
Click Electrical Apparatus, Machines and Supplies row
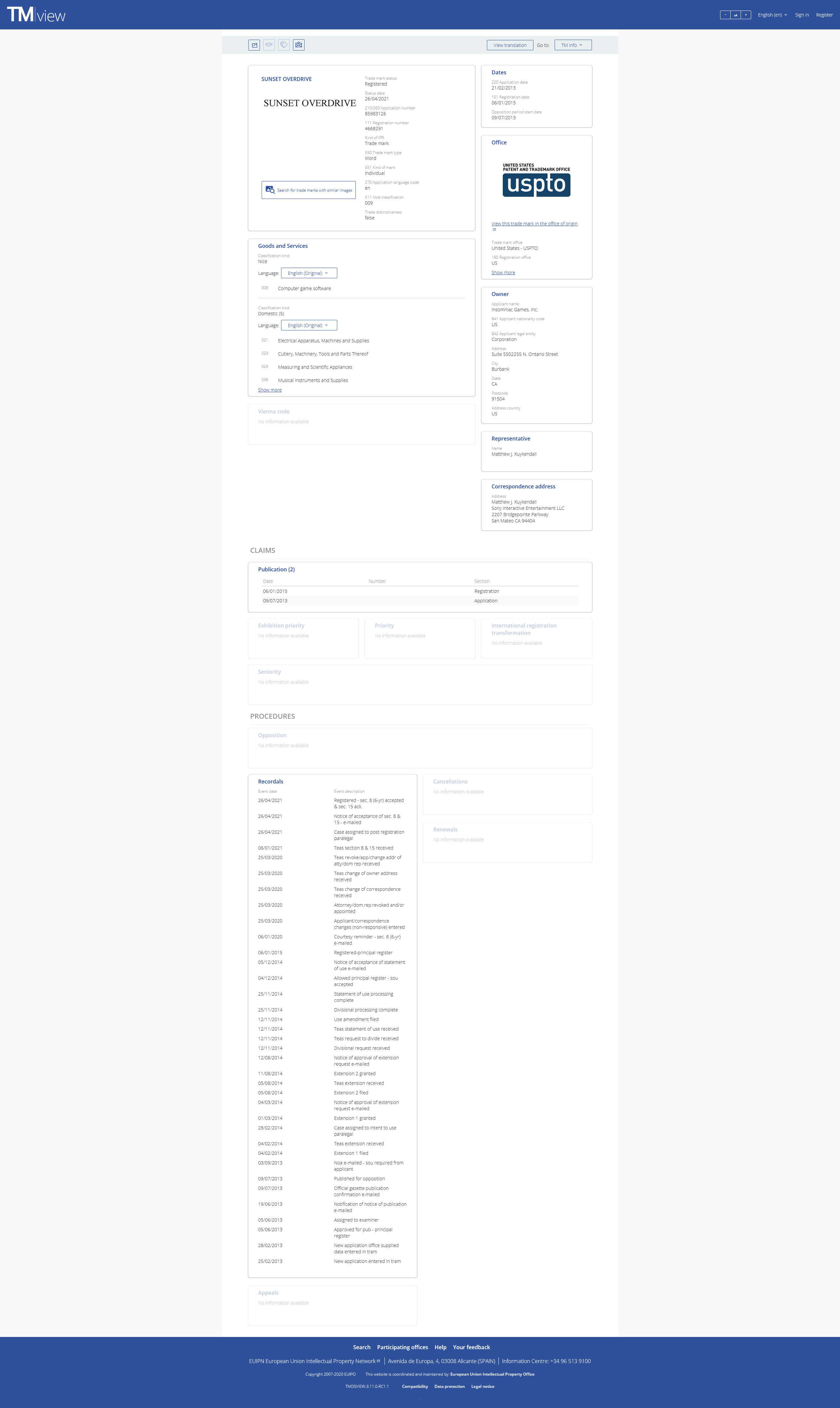pos(323,341)
